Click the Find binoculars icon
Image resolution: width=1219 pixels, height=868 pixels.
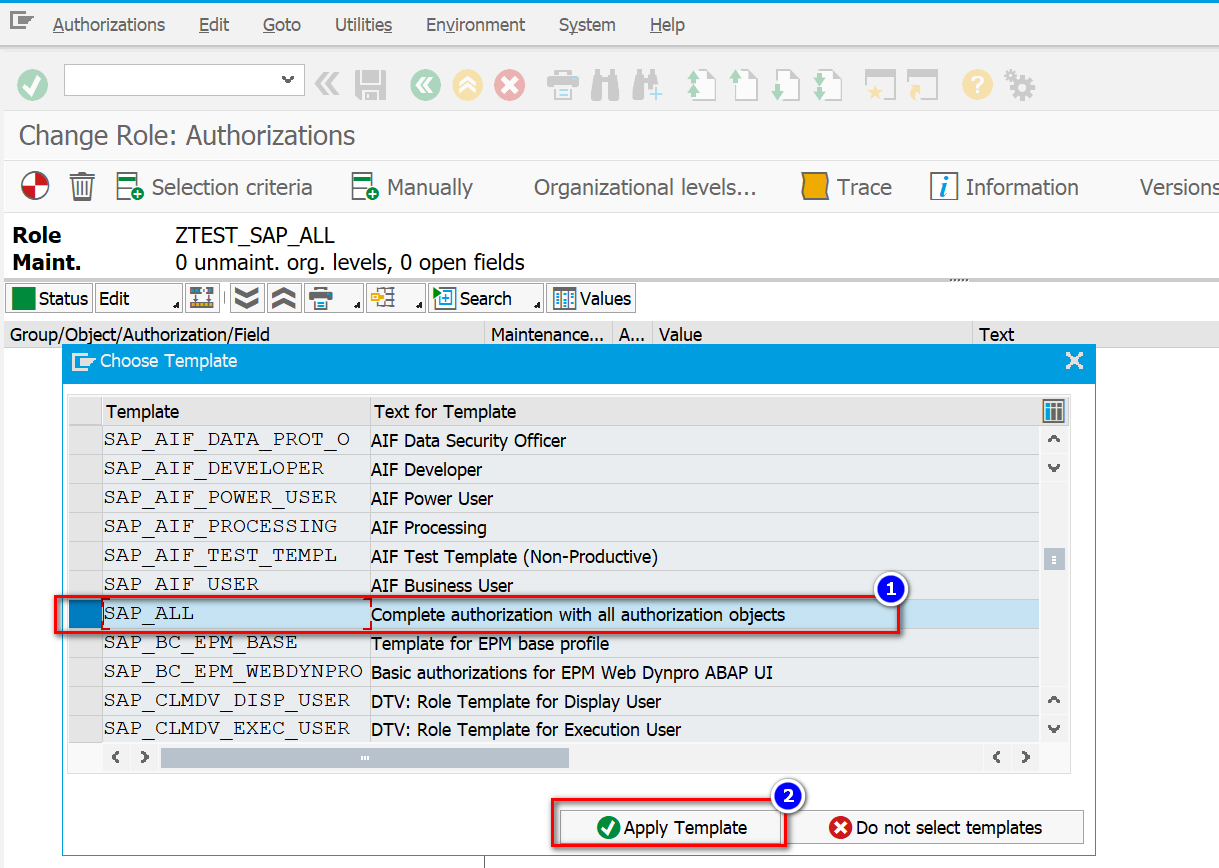[x=605, y=84]
